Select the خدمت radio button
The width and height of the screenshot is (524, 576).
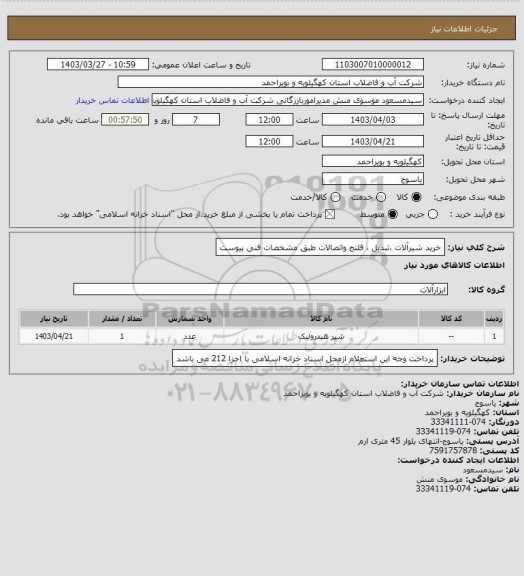tap(381, 197)
